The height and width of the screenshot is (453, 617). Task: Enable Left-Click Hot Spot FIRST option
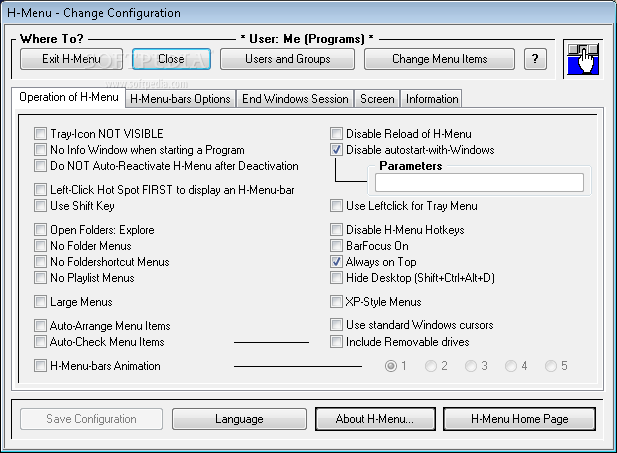coord(164,190)
